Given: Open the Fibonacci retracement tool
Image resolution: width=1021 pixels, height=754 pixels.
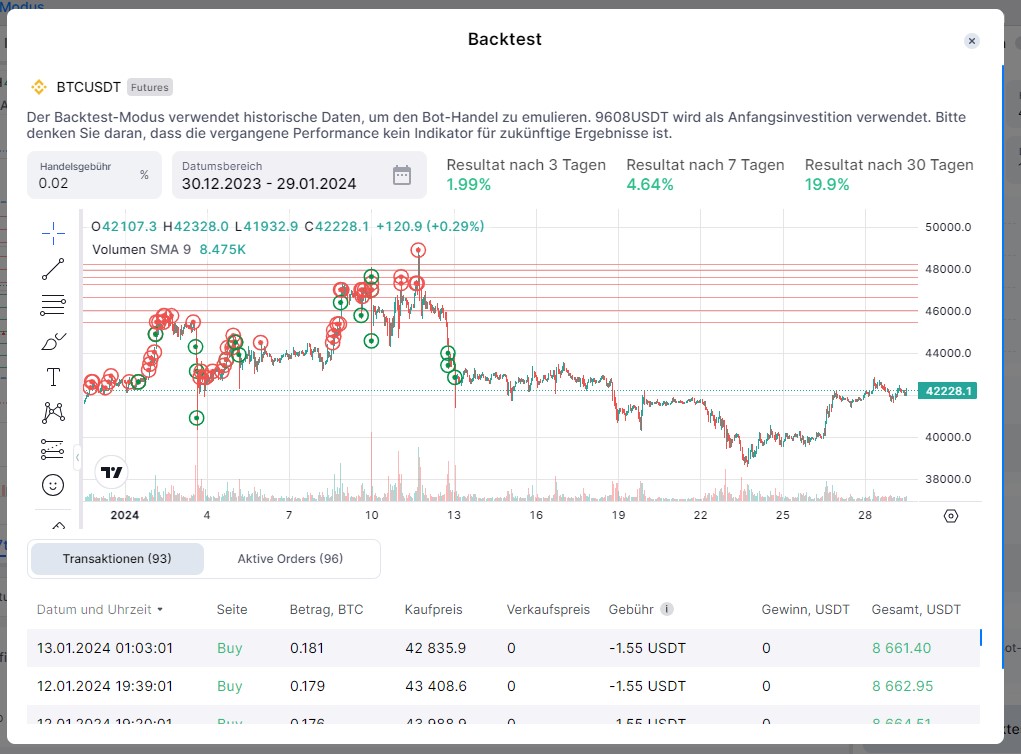Looking at the screenshot, I should 53,305.
